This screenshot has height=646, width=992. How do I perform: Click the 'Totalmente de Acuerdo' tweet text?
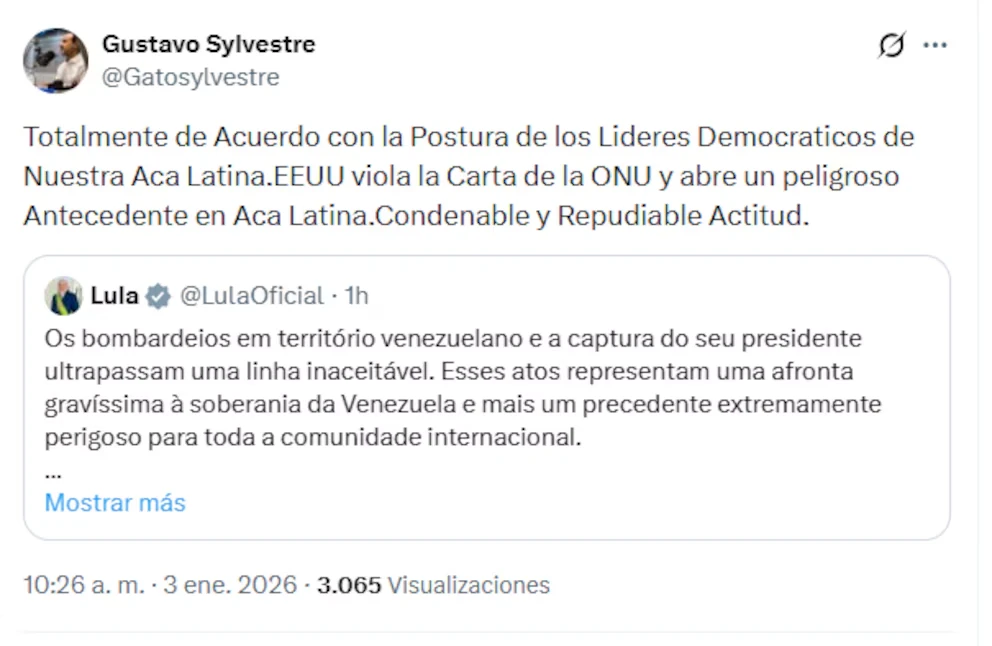coord(468,136)
